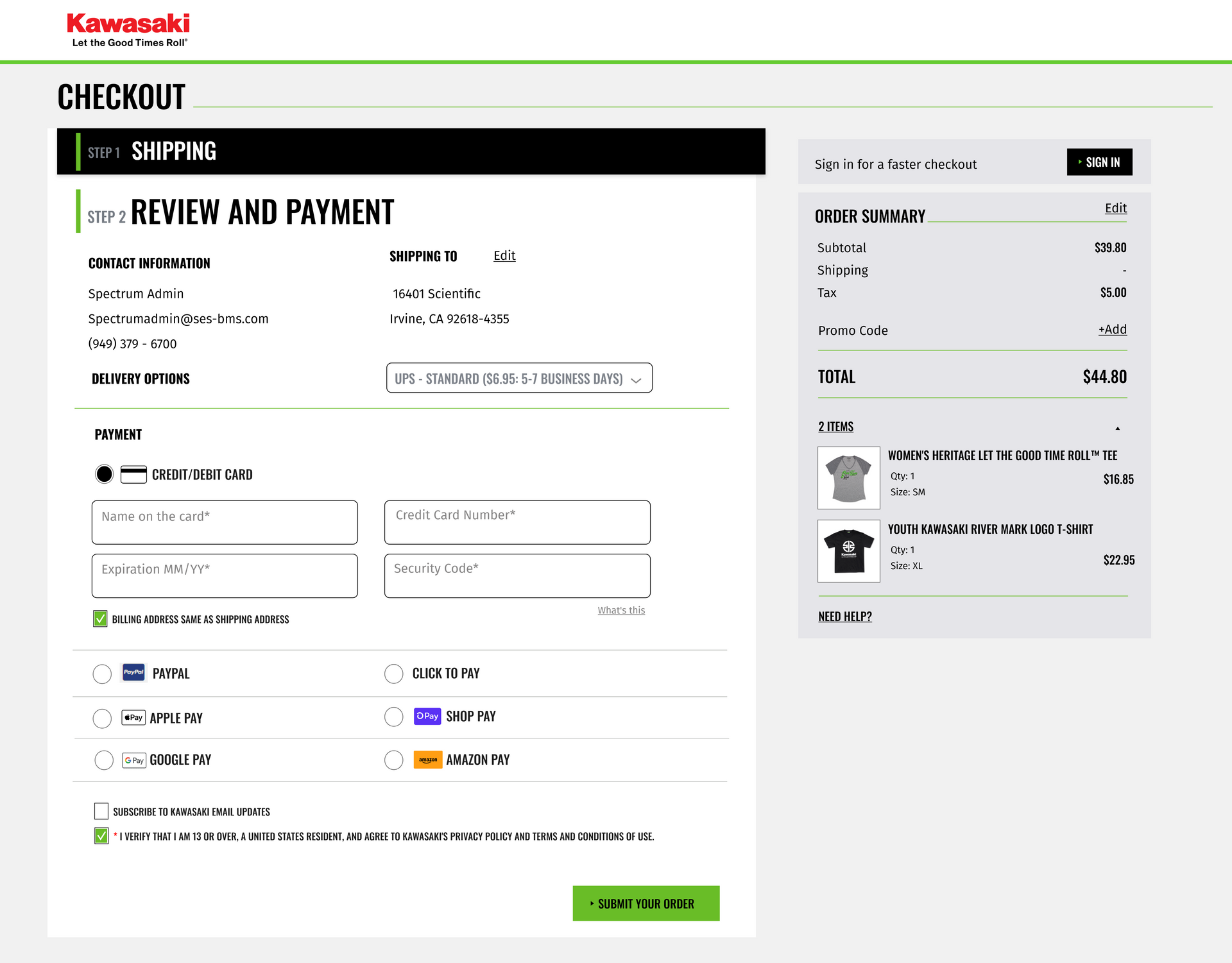Click the $5.00 tax value
Screen dimensions: 1232x963
pos(1113,293)
